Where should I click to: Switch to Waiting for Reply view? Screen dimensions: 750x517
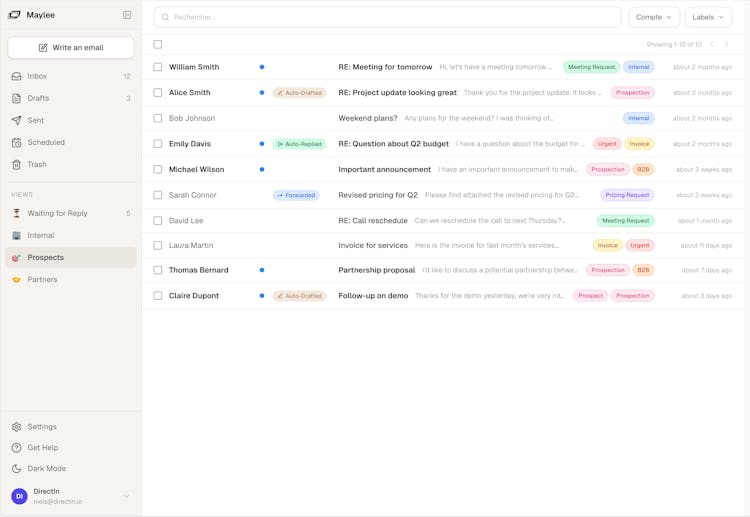point(57,213)
